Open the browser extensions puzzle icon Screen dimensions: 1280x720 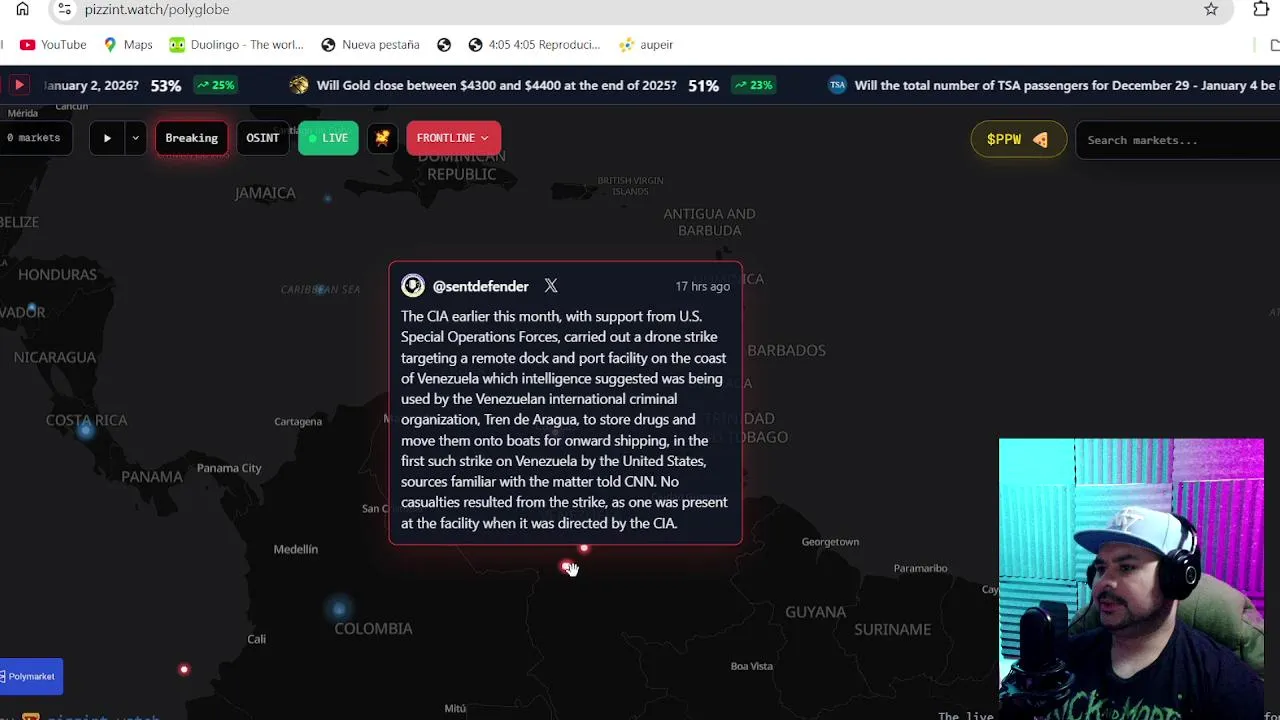pyautogui.click(x=1261, y=9)
